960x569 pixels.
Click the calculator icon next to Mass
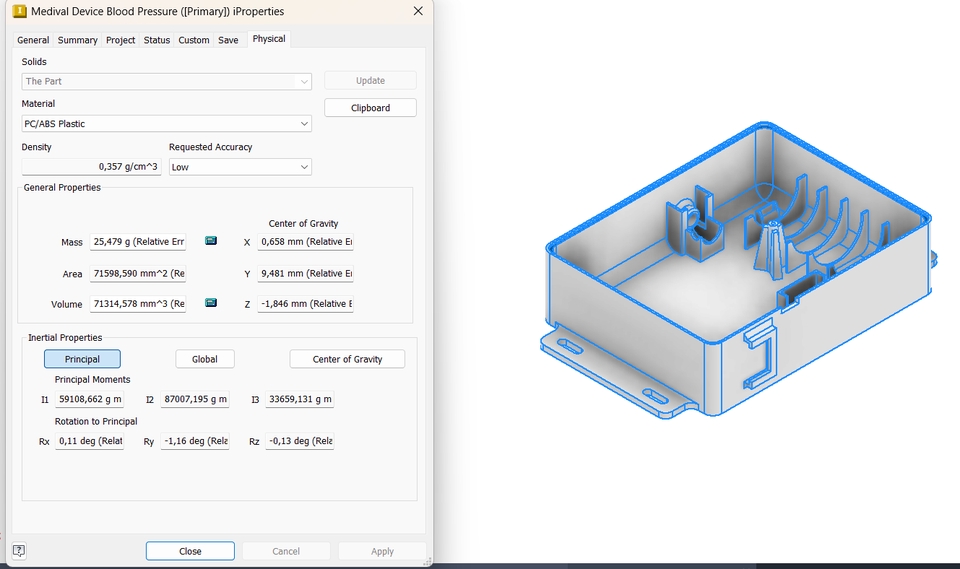(x=211, y=241)
